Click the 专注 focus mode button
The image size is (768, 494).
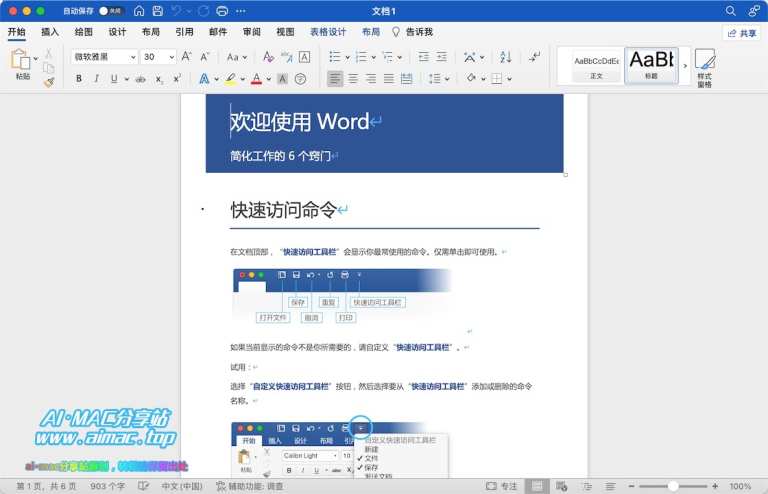click(x=502, y=486)
